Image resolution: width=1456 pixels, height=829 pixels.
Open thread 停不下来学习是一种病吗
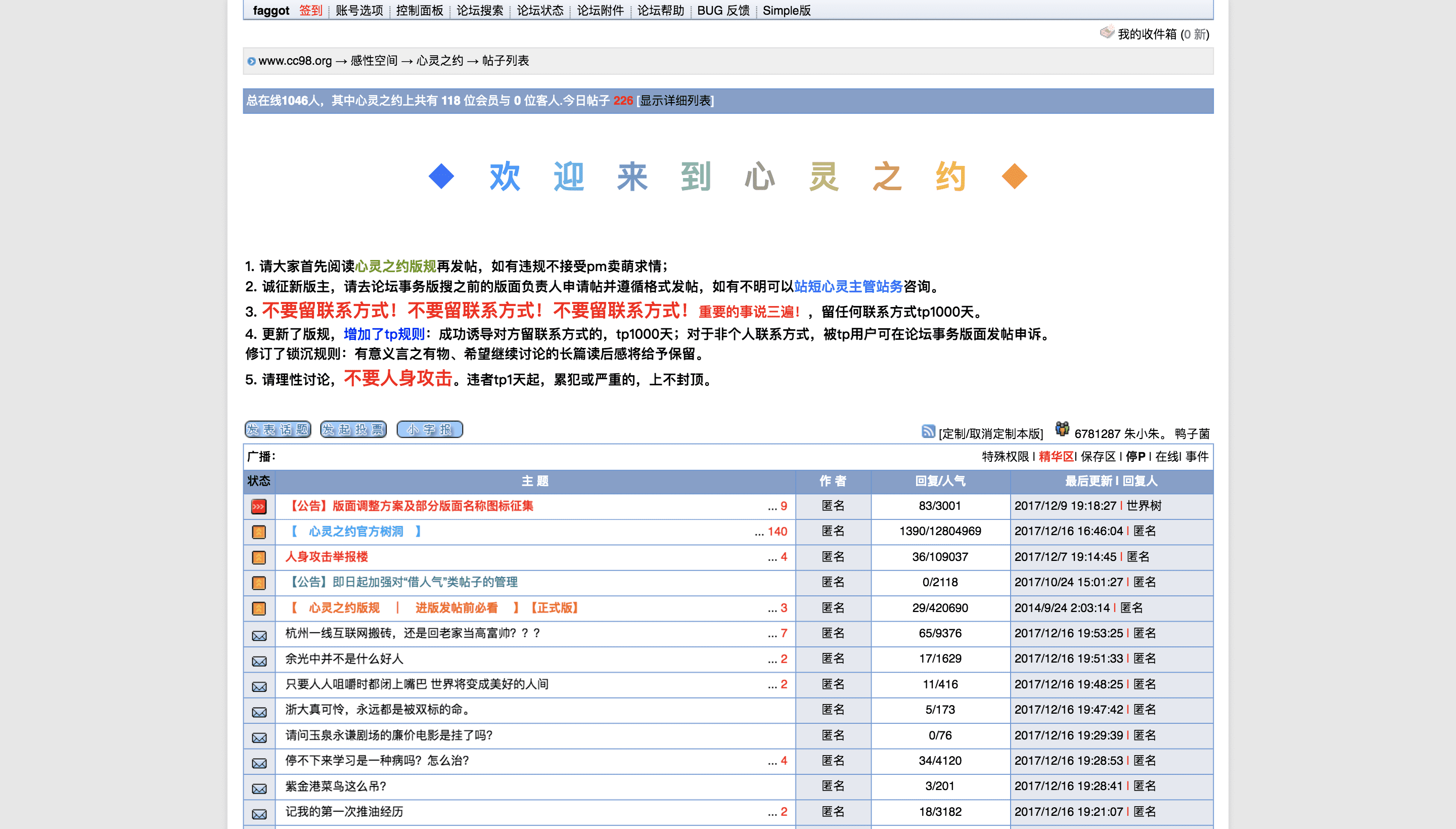point(377,761)
